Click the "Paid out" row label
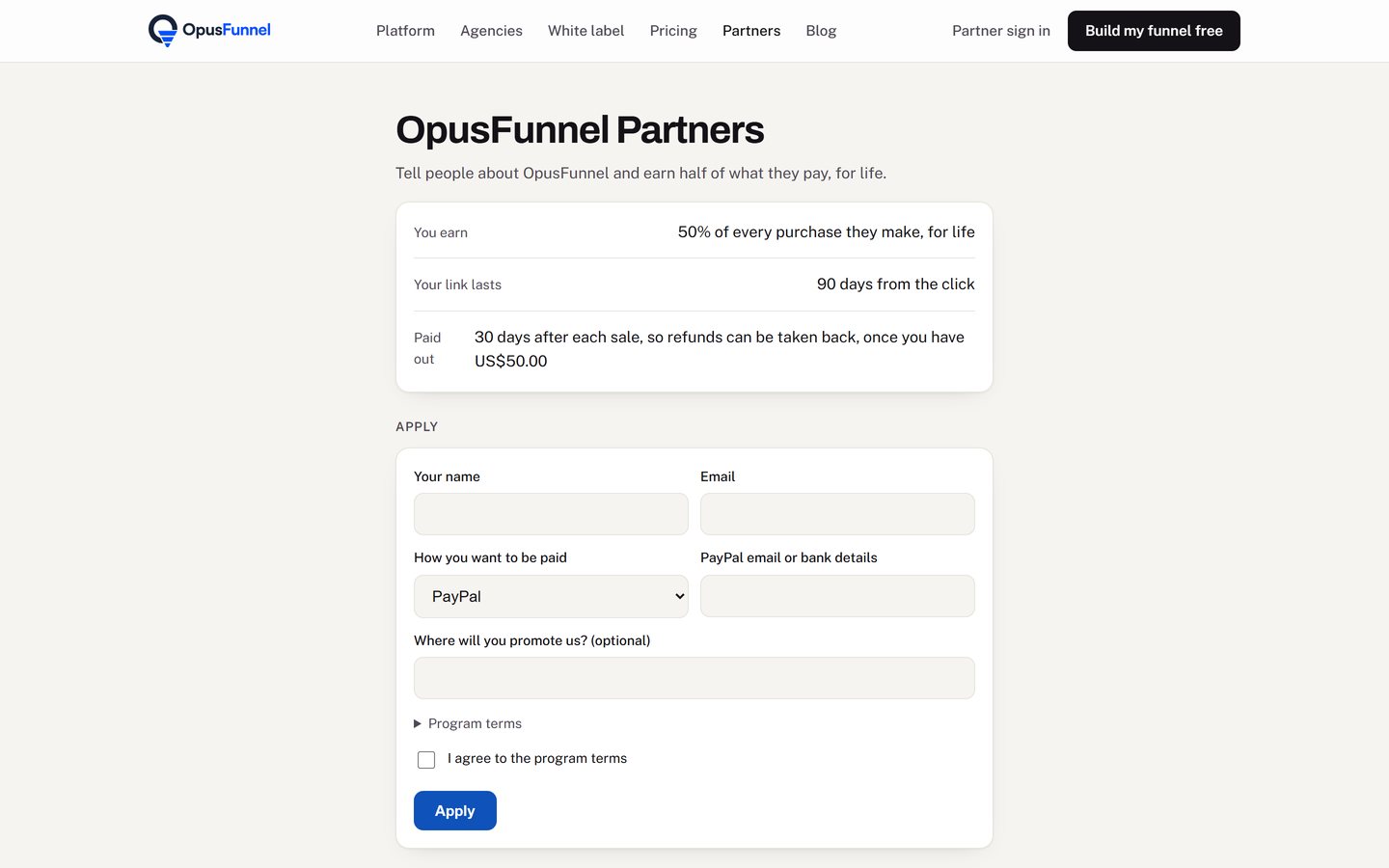The height and width of the screenshot is (868, 1389). (x=427, y=348)
